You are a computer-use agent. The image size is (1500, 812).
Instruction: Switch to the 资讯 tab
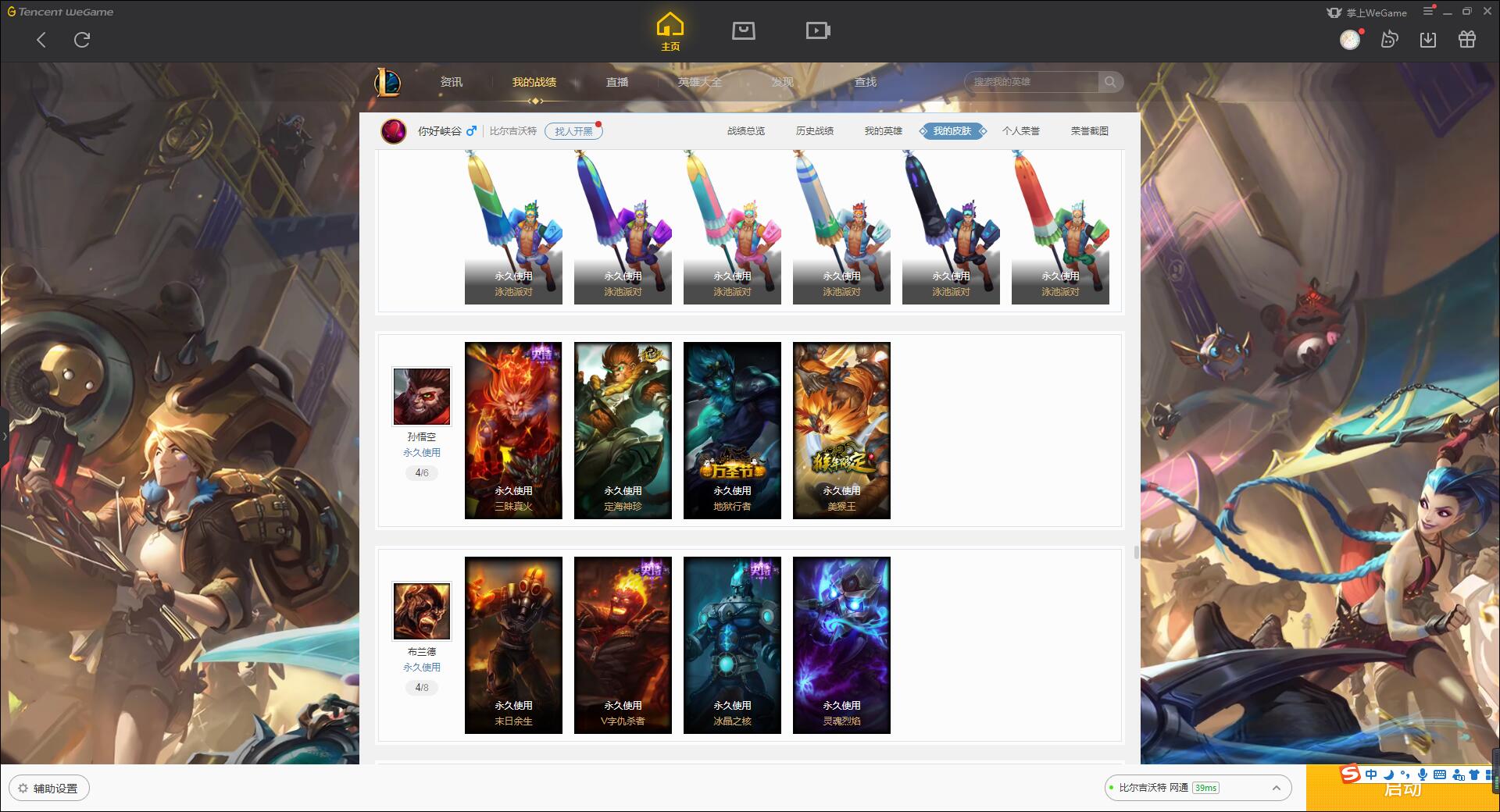(452, 82)
